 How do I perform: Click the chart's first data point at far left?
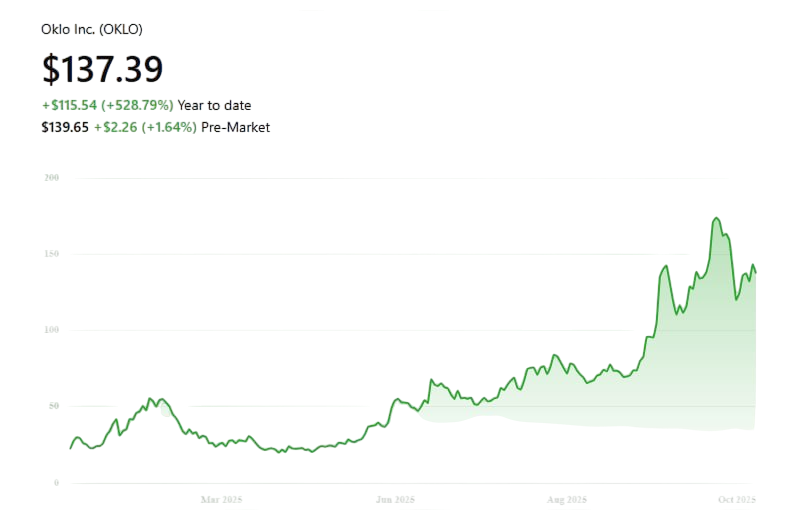(x=69, y=450)
